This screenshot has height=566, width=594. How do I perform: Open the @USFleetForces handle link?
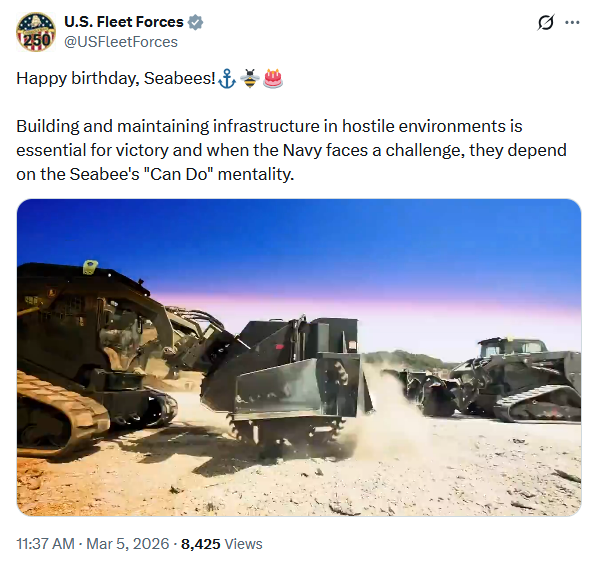click(x=121, y=42)
